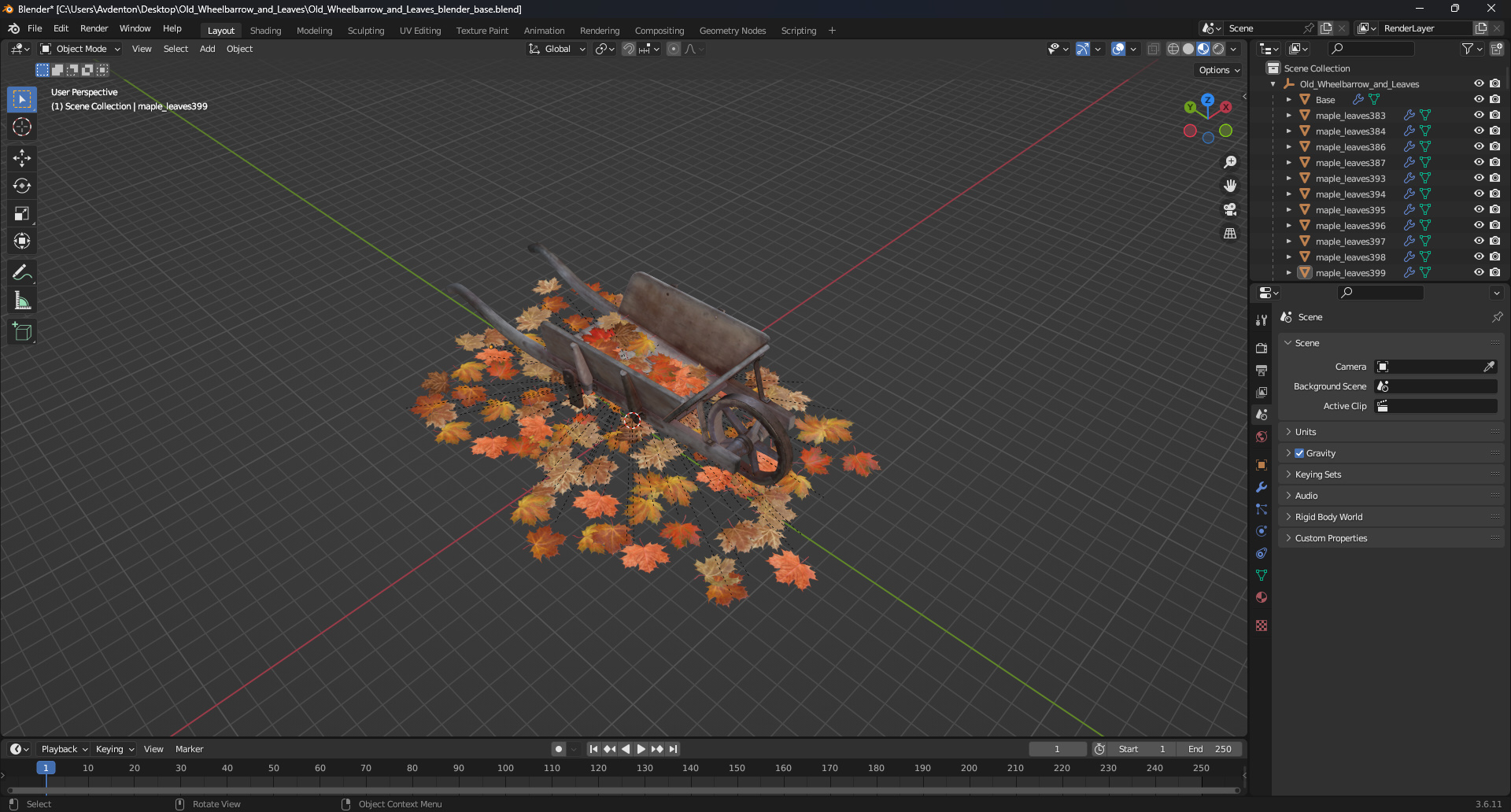Toggle camera view icon in viewport
This screenshot has height=812, width=1511.
click(x=1230, y=209)
